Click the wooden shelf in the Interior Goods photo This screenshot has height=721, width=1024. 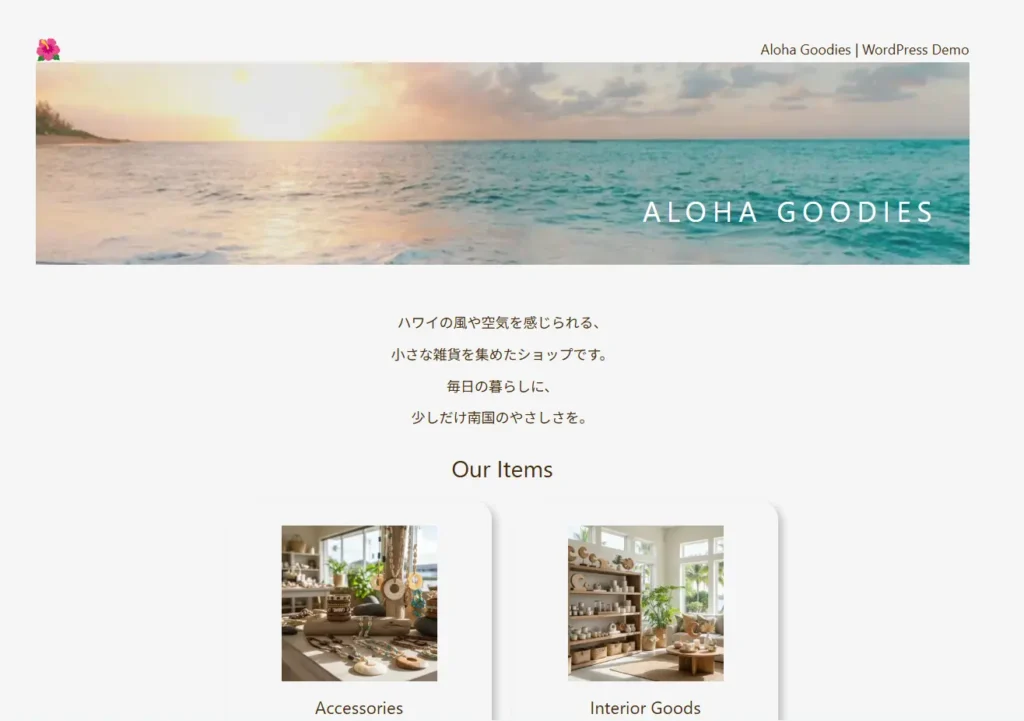coord(604,614)
